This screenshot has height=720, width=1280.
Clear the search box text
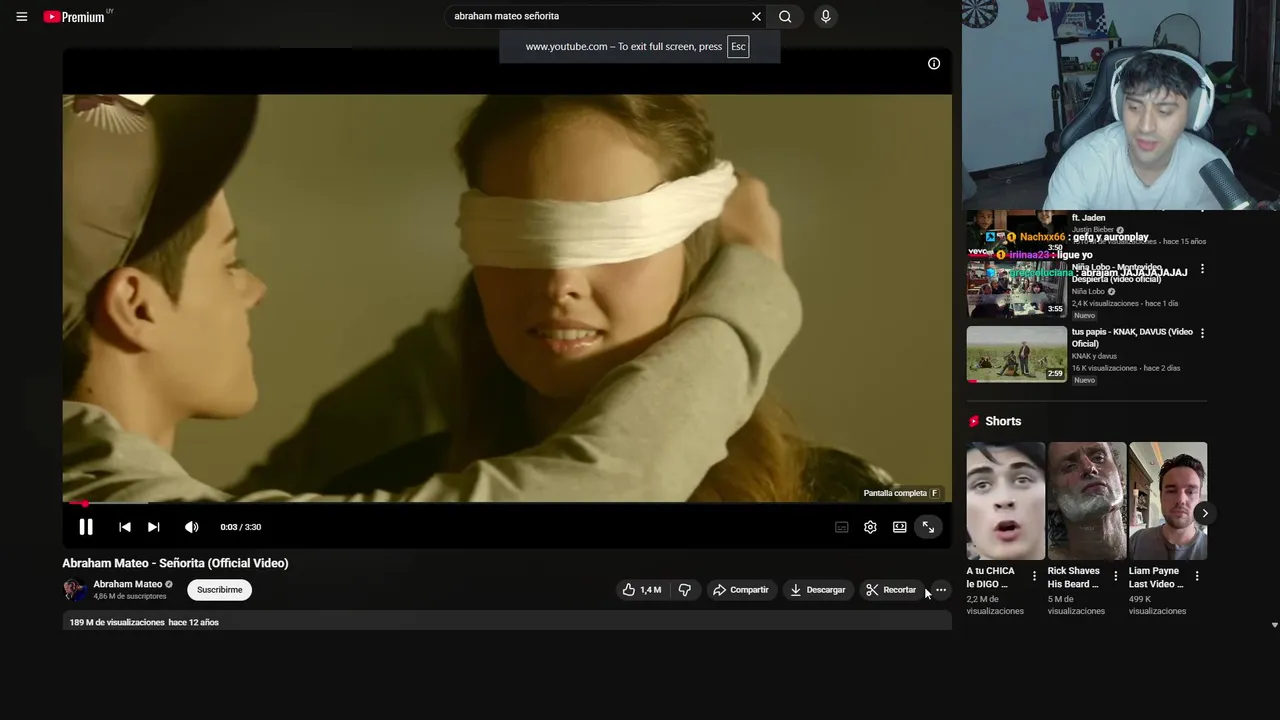click(756, 16)
